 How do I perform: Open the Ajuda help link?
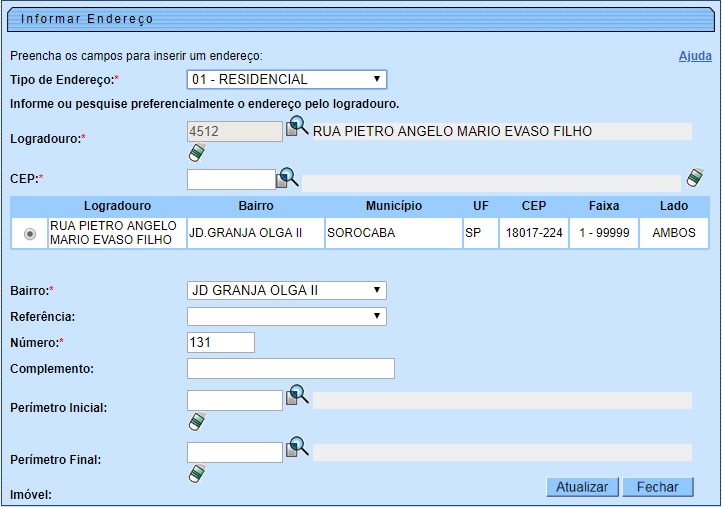(695, 56)
